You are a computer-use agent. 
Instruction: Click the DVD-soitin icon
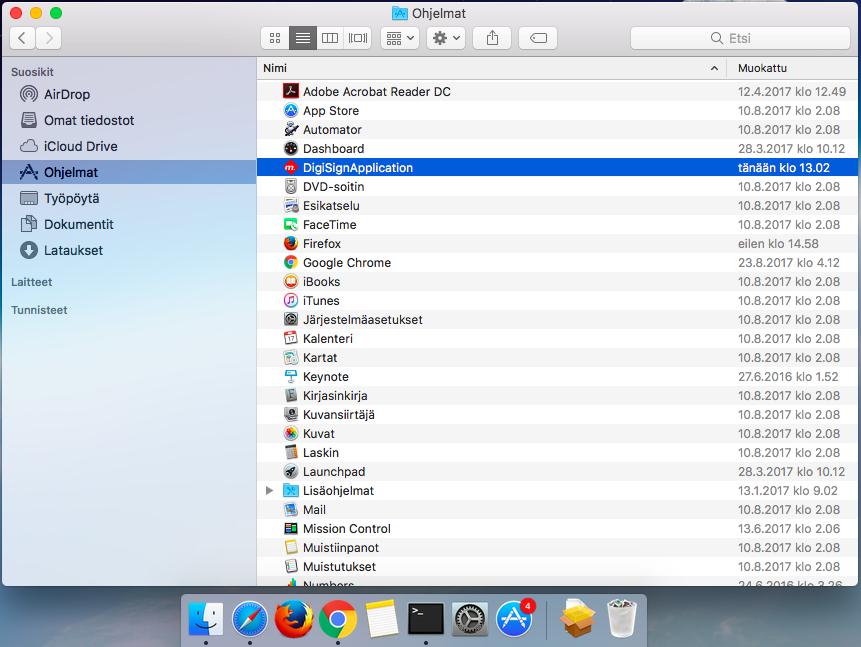pos(290,186)
